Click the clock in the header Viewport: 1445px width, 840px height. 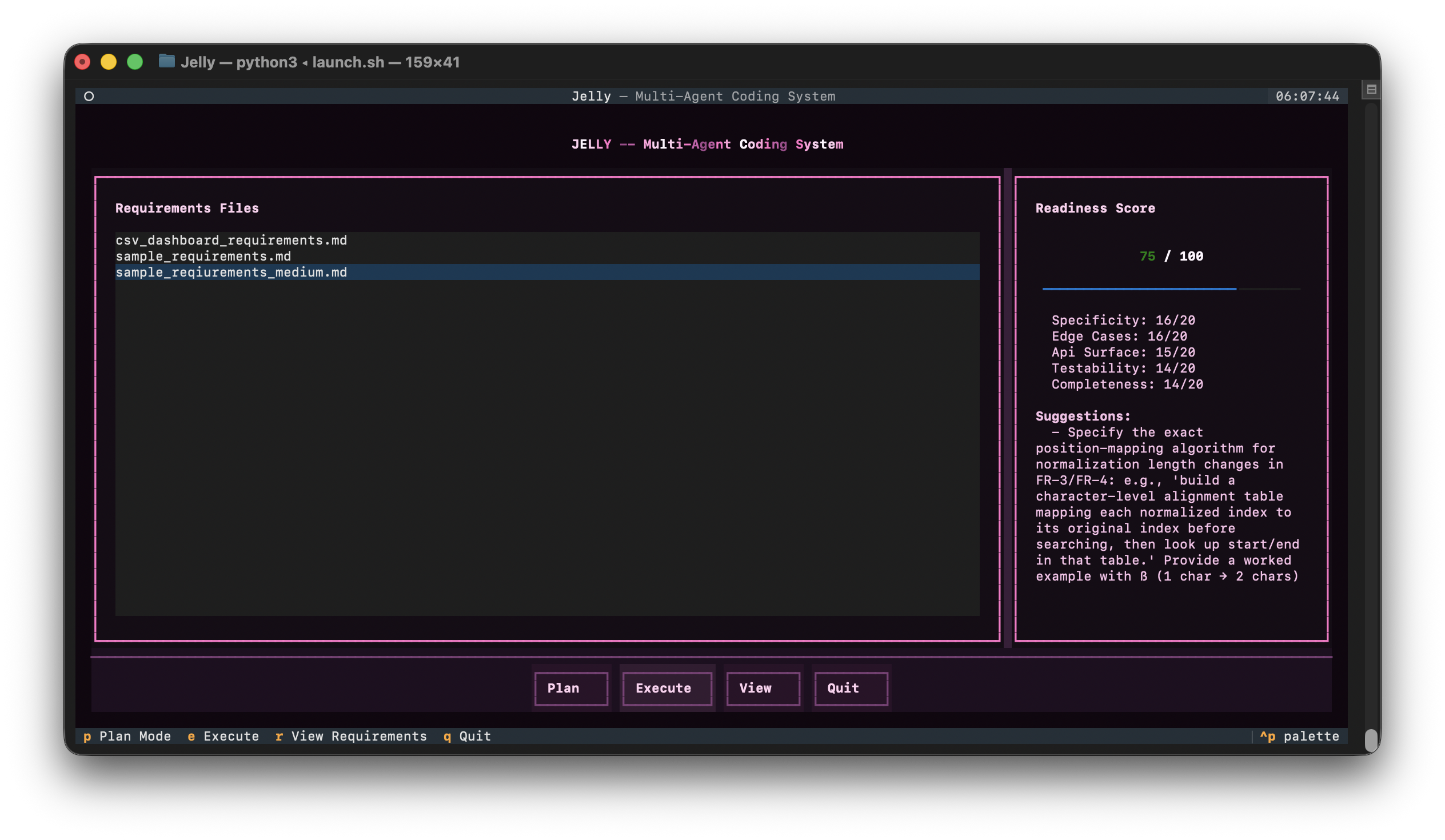[x=1307, y=97]
